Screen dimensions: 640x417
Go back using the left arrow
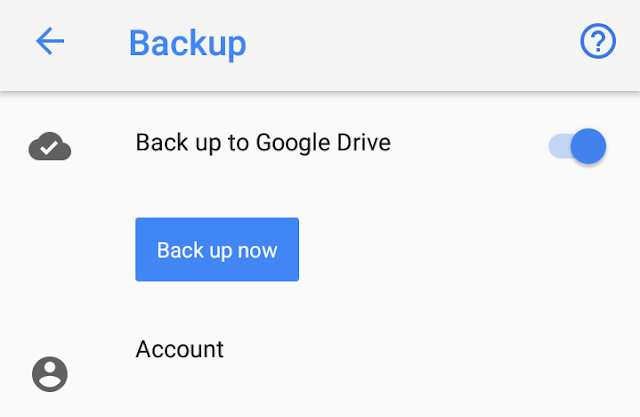50,41
